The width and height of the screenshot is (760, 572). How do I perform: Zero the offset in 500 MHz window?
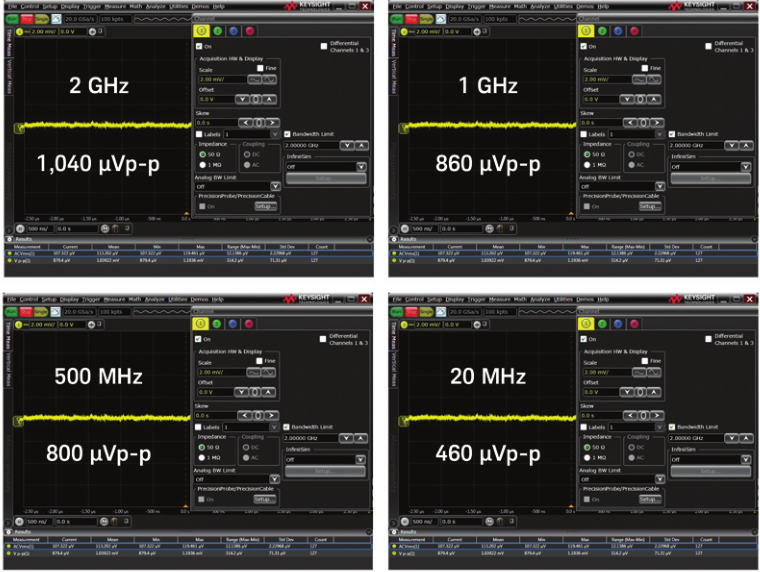click(x=255, y=392)
